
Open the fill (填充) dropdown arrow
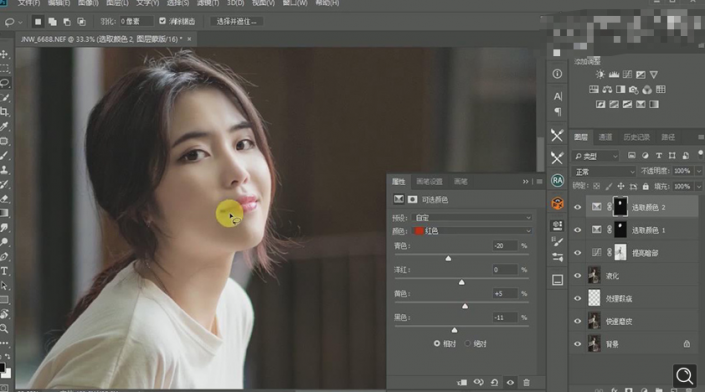click(698, 186)
